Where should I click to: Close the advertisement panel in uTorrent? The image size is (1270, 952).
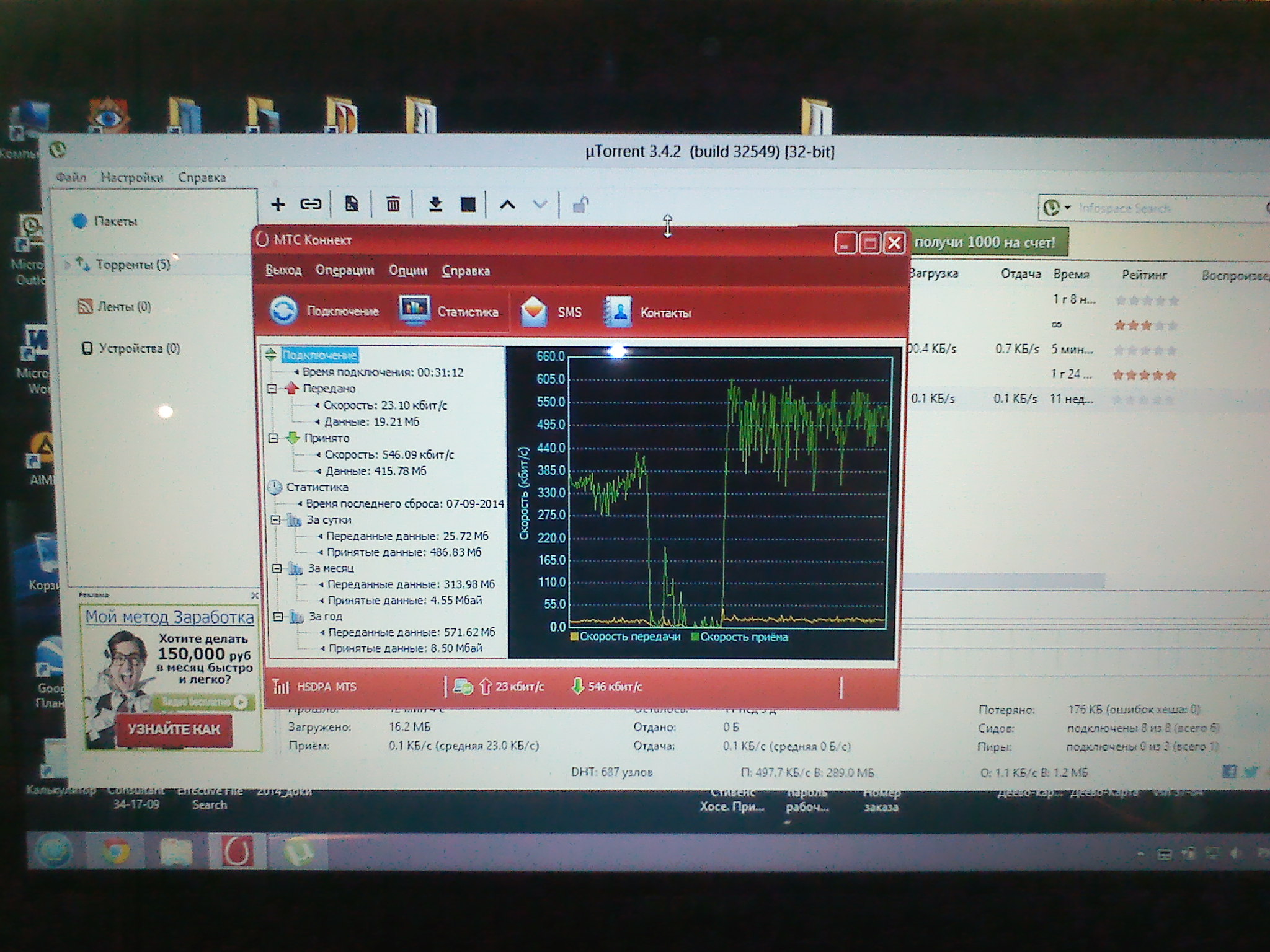pos(254,596)
